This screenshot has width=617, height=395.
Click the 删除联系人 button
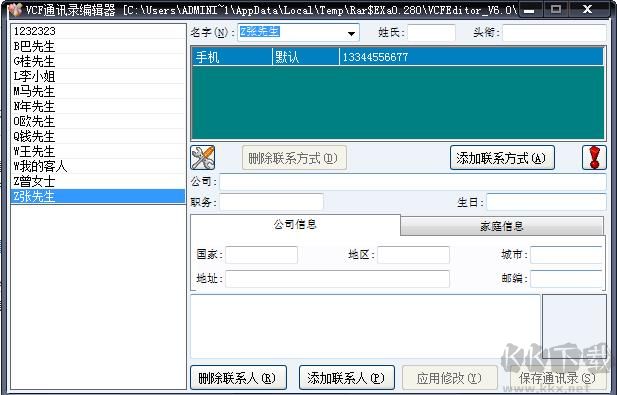238,378
